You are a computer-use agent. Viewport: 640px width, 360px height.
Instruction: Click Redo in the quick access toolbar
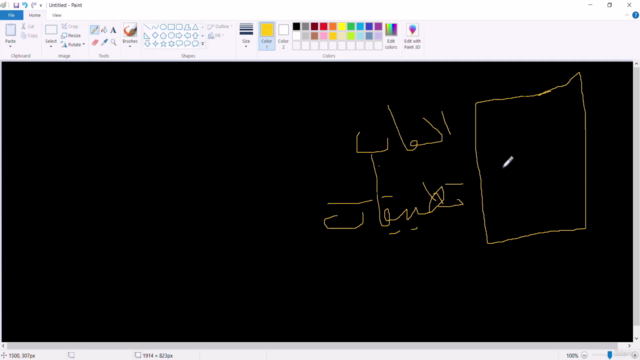pyautogui.click(x=33, y=5)
